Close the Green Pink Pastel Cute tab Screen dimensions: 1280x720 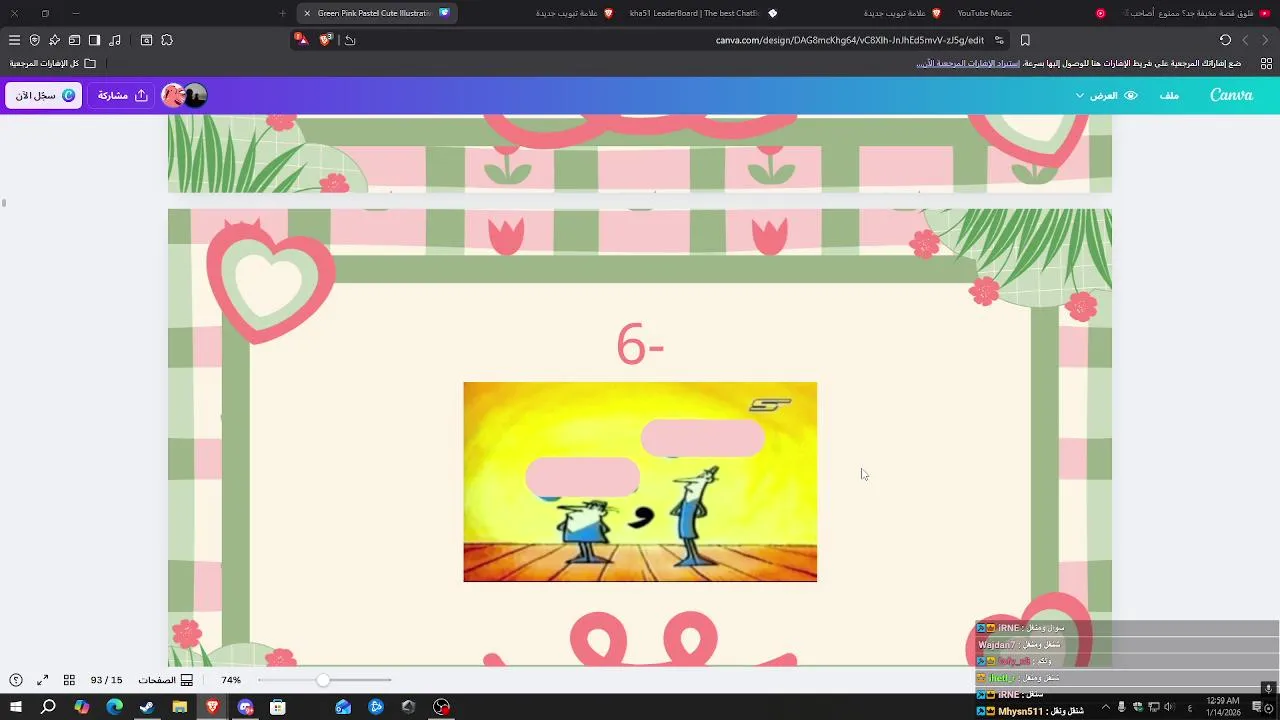tap(307, 13)
